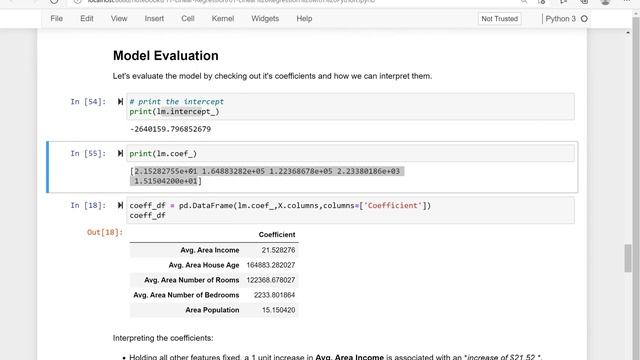
Task: Click the notebook vertical scrollbar thumb
Action: tap(628, 258)
